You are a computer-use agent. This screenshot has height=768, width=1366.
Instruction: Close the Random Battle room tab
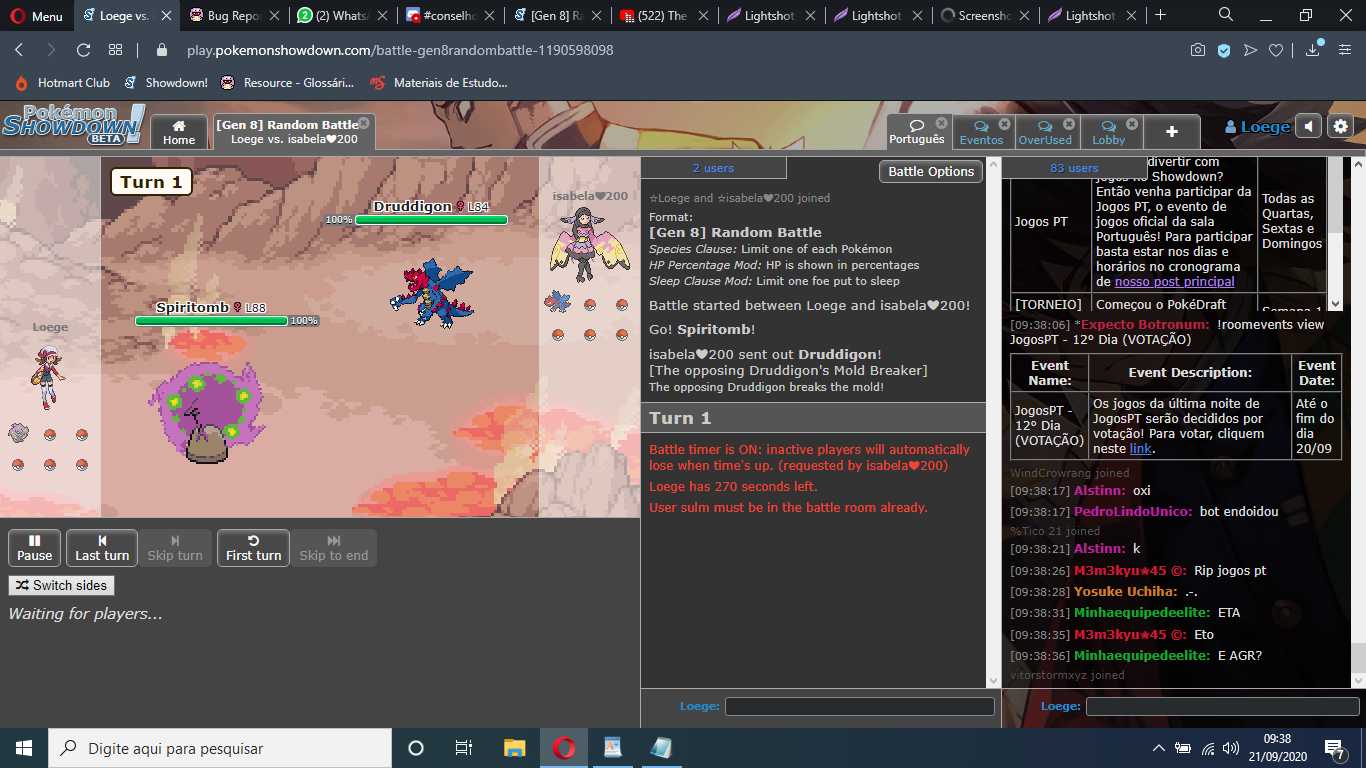point(364,123)
